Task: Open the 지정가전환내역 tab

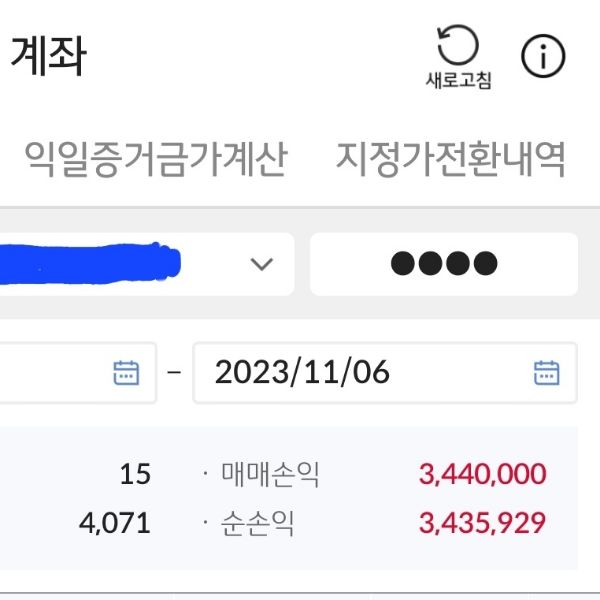Action: 451,157
